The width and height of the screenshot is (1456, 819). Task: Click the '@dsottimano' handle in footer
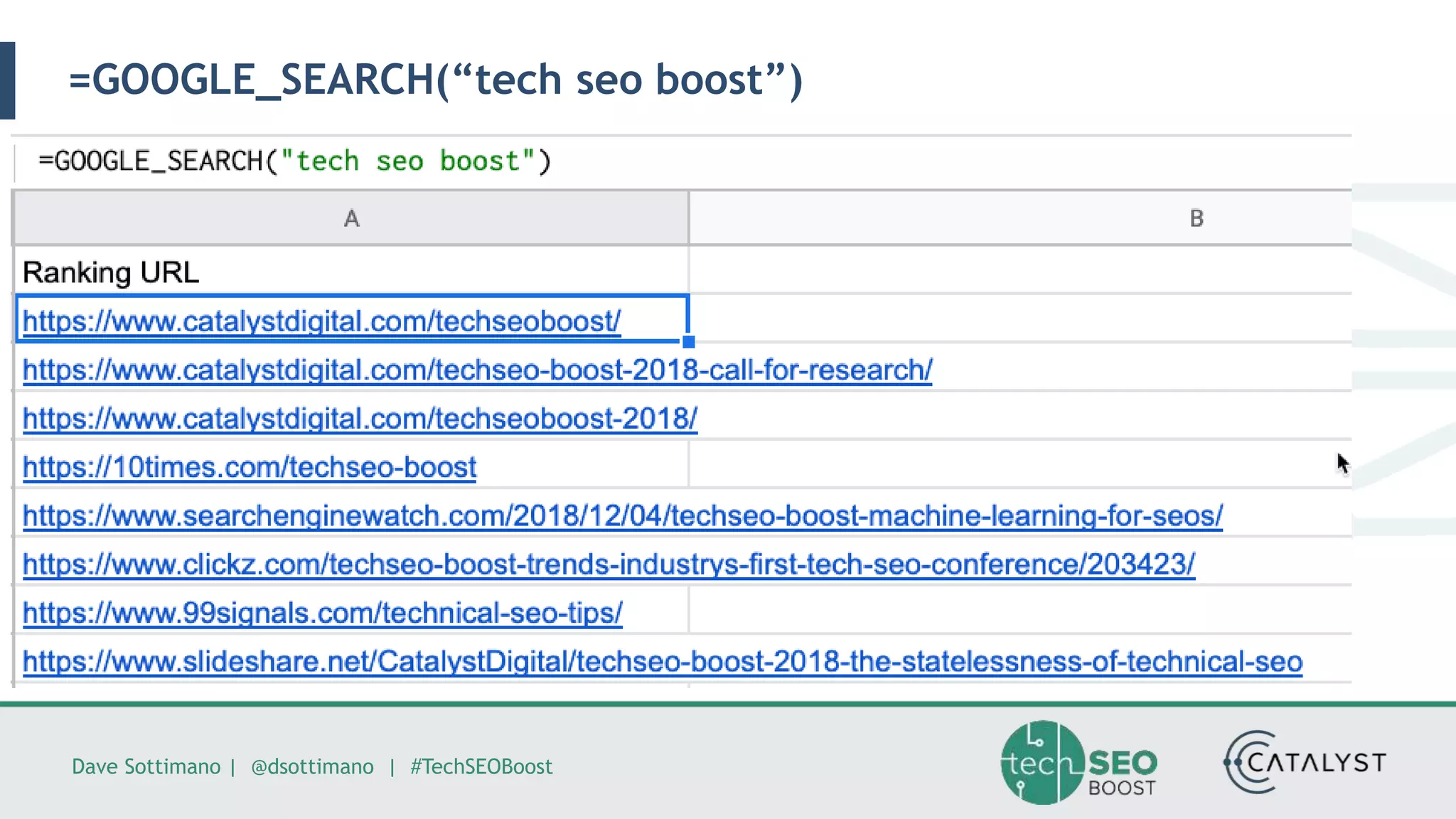(312, 766)
